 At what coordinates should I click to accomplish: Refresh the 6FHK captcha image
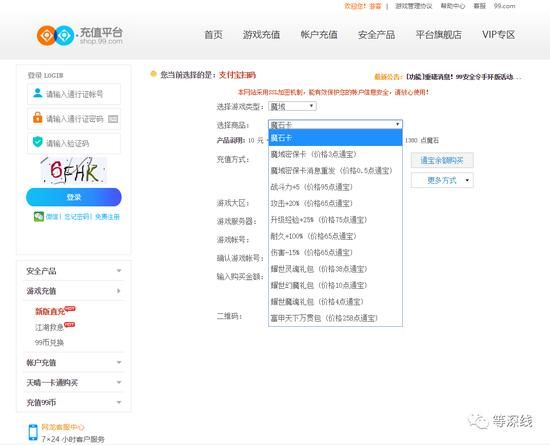[x=73, y=170]
